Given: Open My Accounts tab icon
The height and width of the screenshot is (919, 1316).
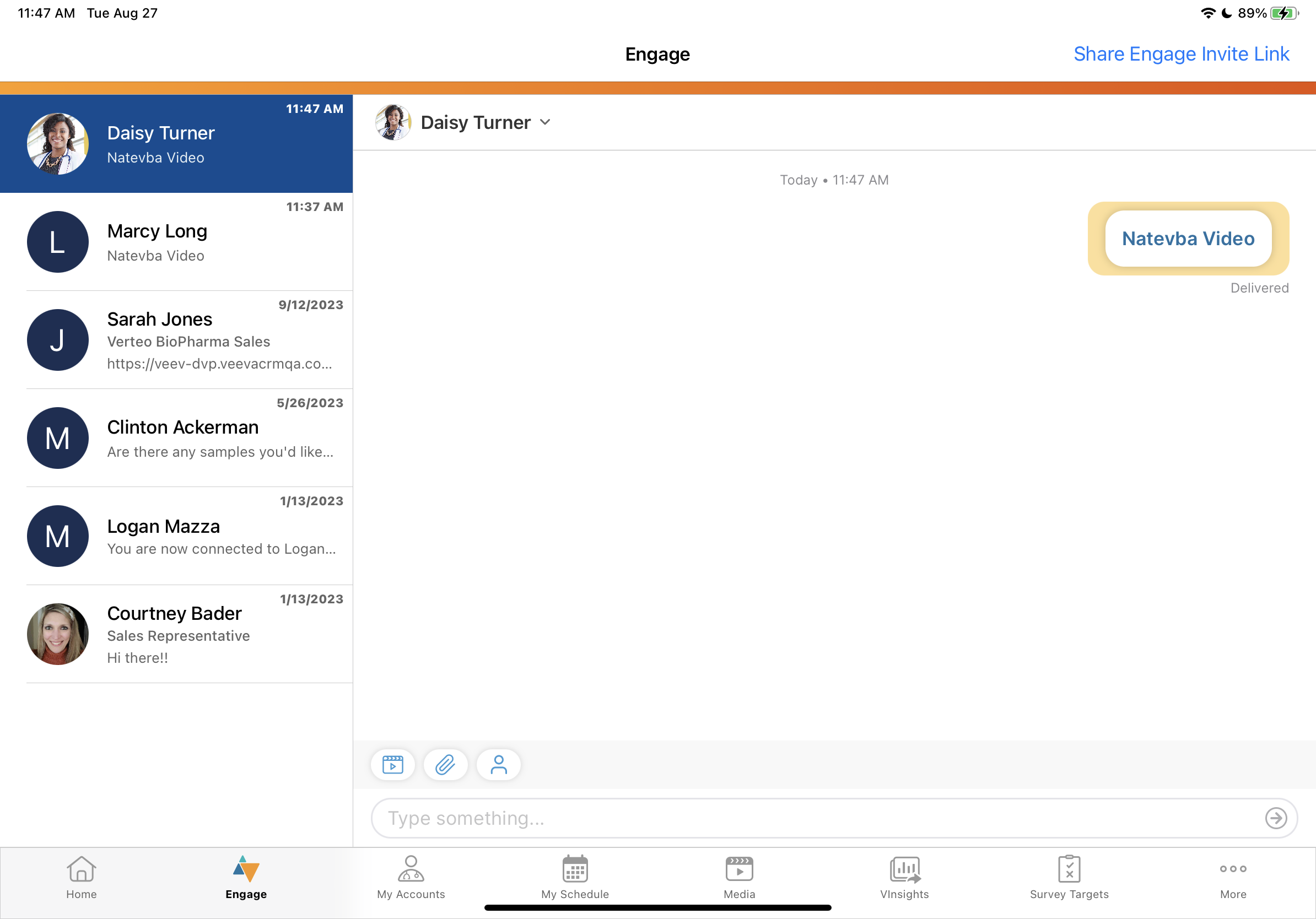Looking at the screenshot, I should click(x=411, y=870).
